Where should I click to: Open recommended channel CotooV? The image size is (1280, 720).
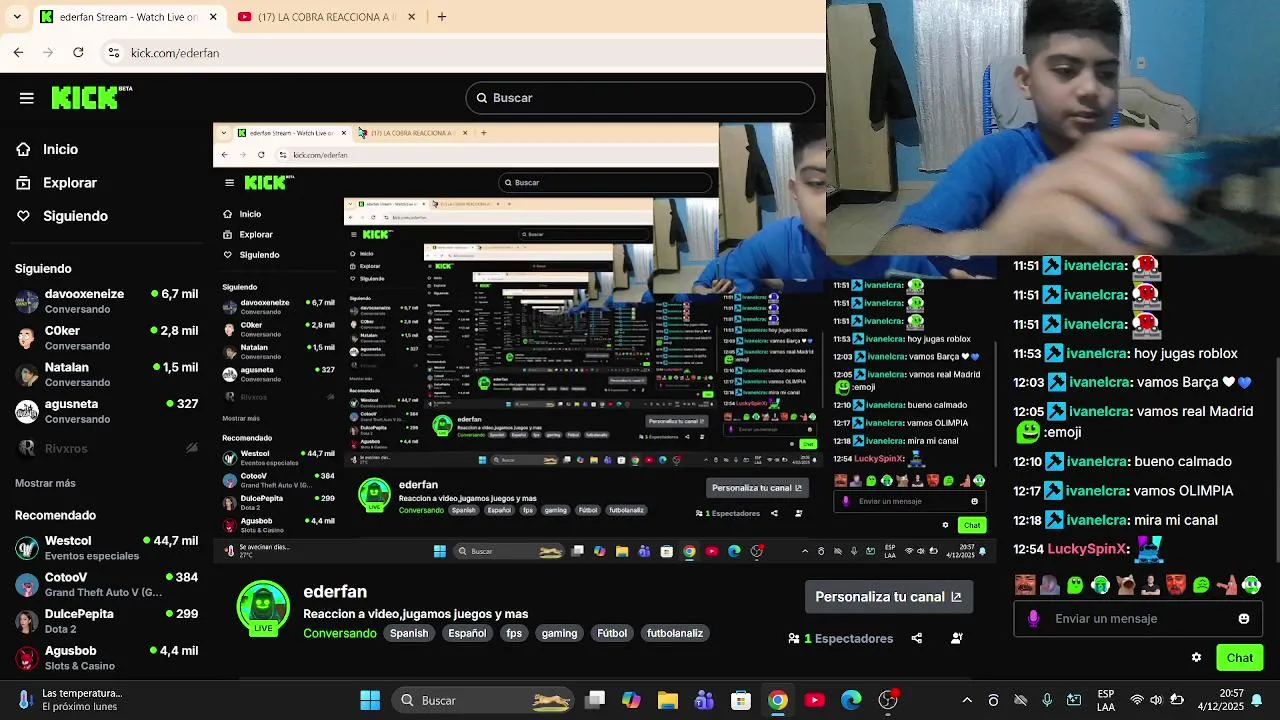106,584
